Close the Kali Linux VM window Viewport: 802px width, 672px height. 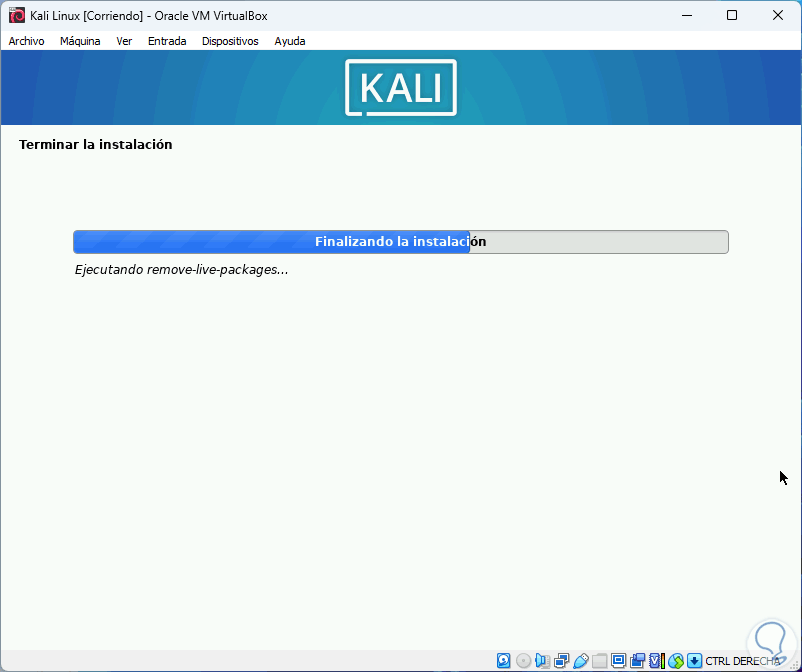(777, 15)
